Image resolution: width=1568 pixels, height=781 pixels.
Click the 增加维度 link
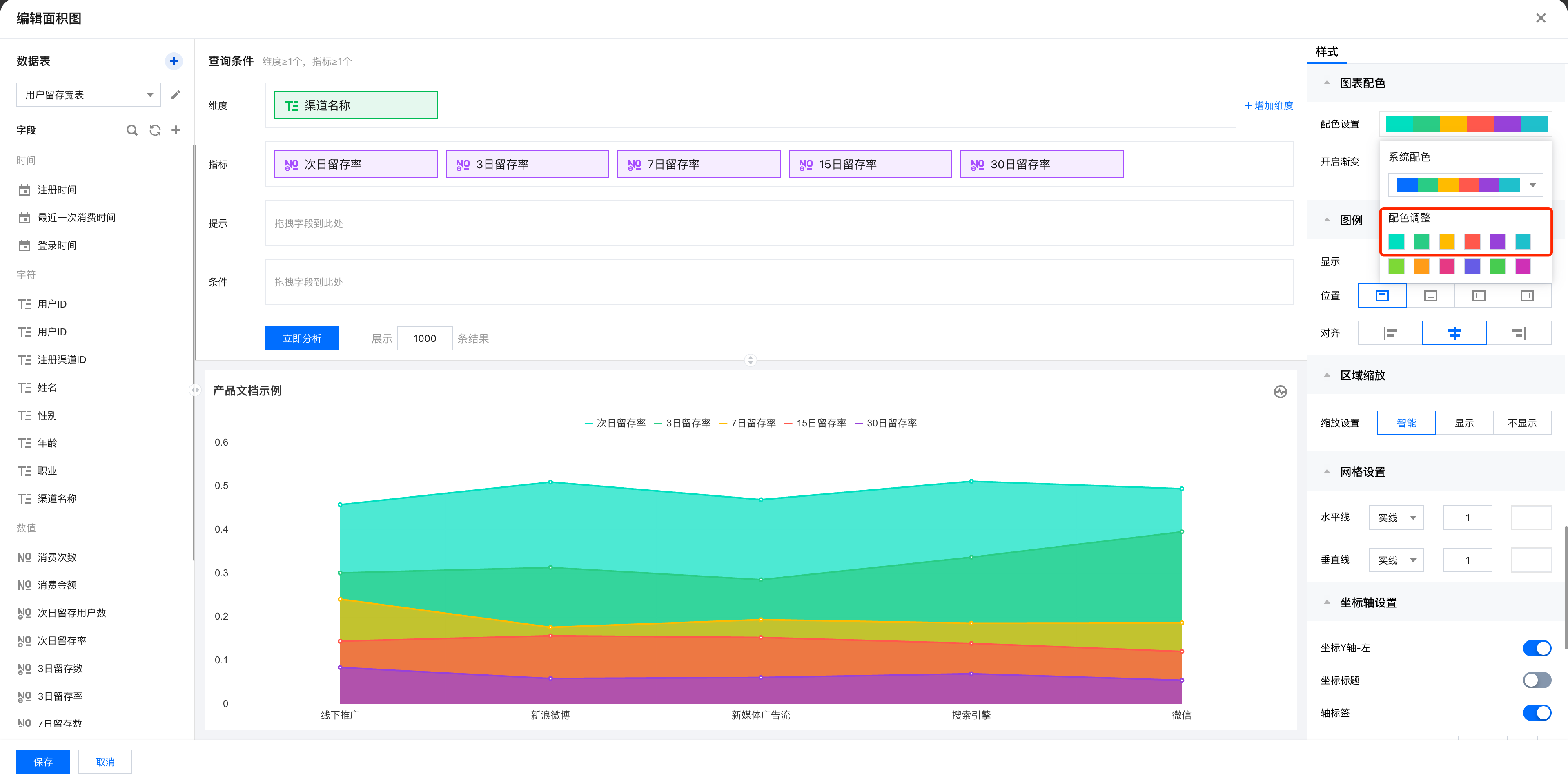tap(1269, 105)
